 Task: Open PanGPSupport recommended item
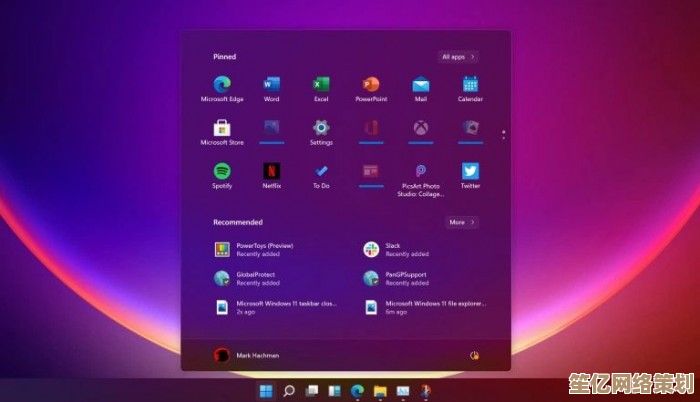click(396, 278)
